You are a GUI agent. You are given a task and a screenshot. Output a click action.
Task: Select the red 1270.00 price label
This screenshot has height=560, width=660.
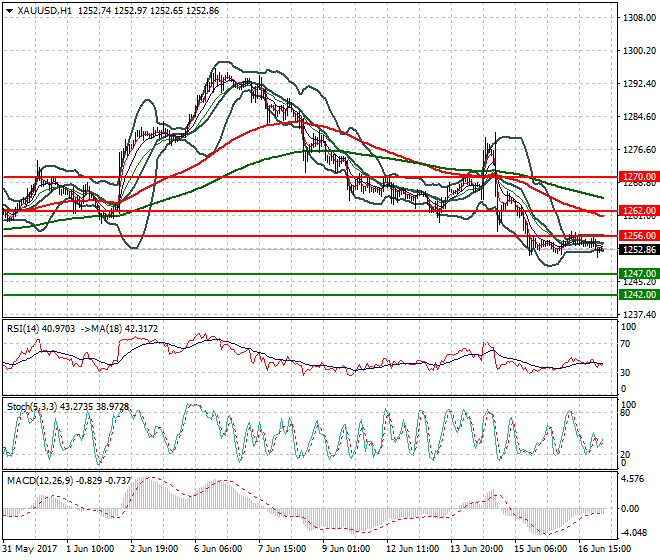pos(638,176)
